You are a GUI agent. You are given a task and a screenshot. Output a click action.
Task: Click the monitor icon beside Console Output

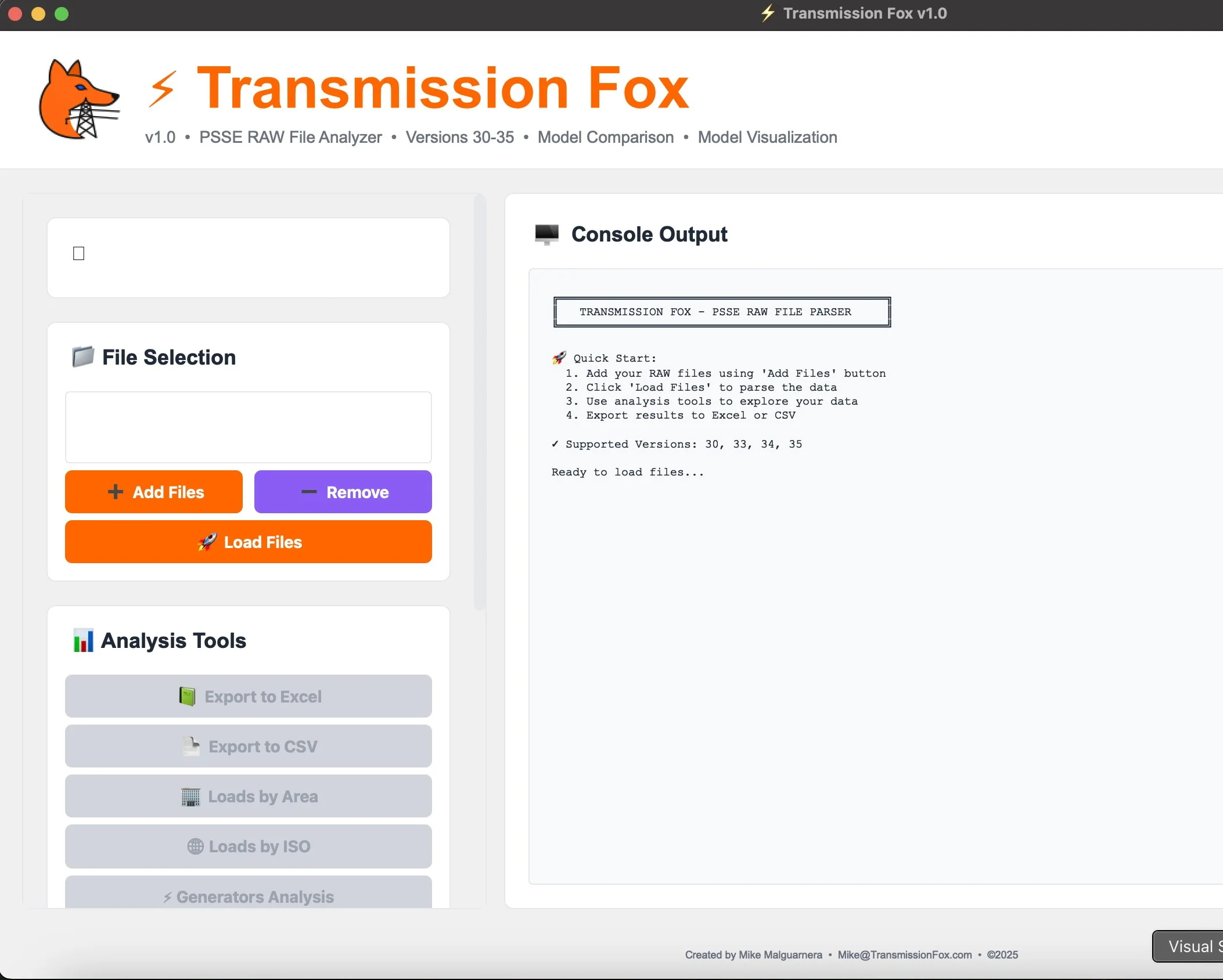[x=546, y=234]
